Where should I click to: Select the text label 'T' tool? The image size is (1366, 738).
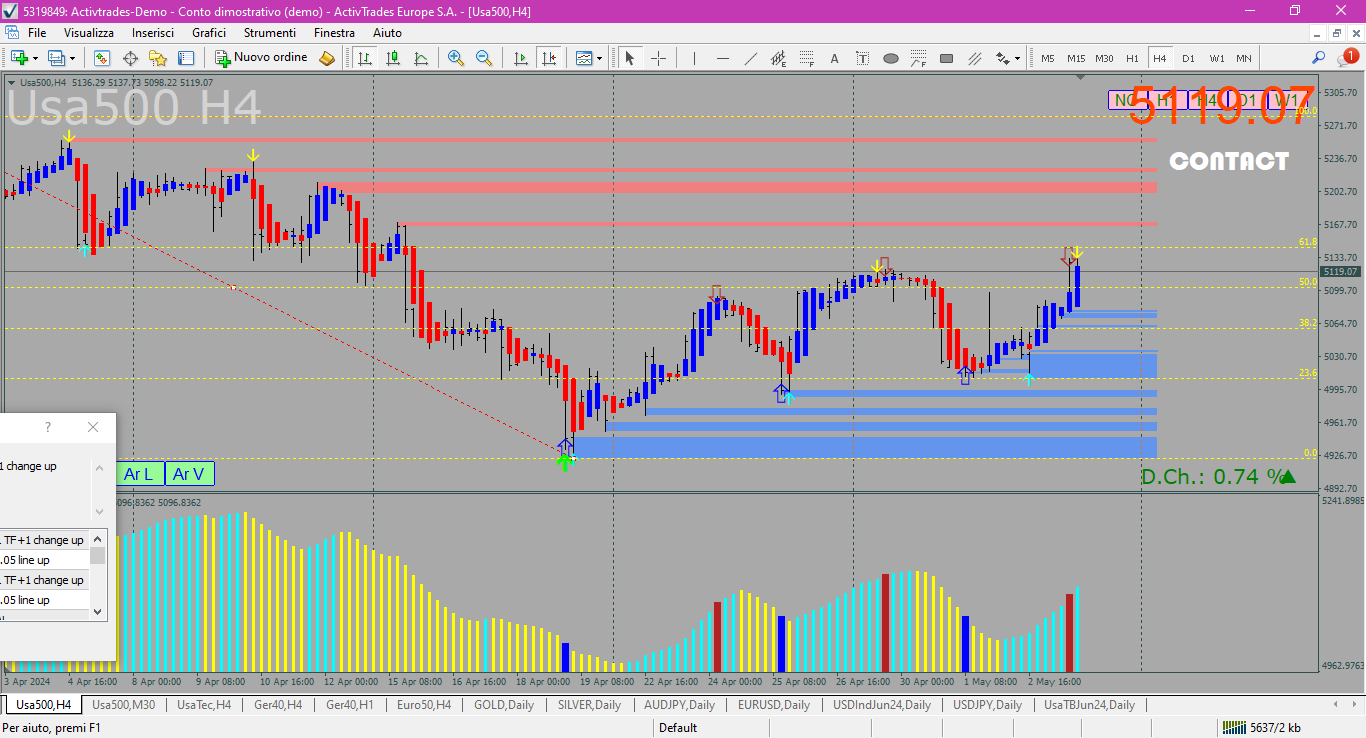(x=863, y=58)
